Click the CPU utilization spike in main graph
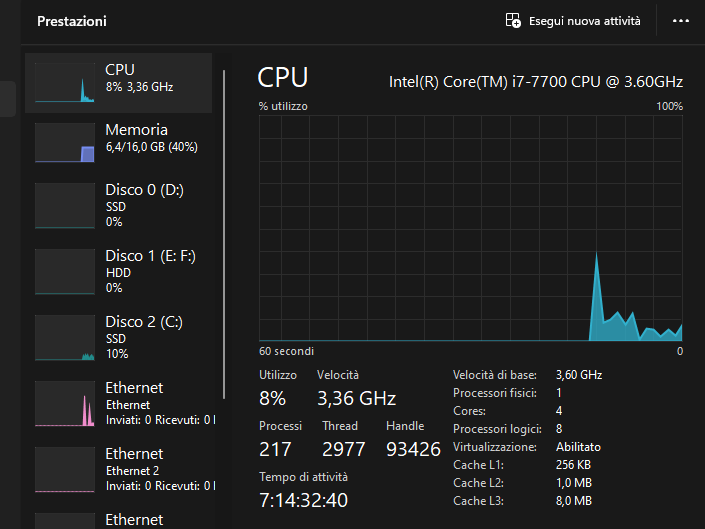 597,297
